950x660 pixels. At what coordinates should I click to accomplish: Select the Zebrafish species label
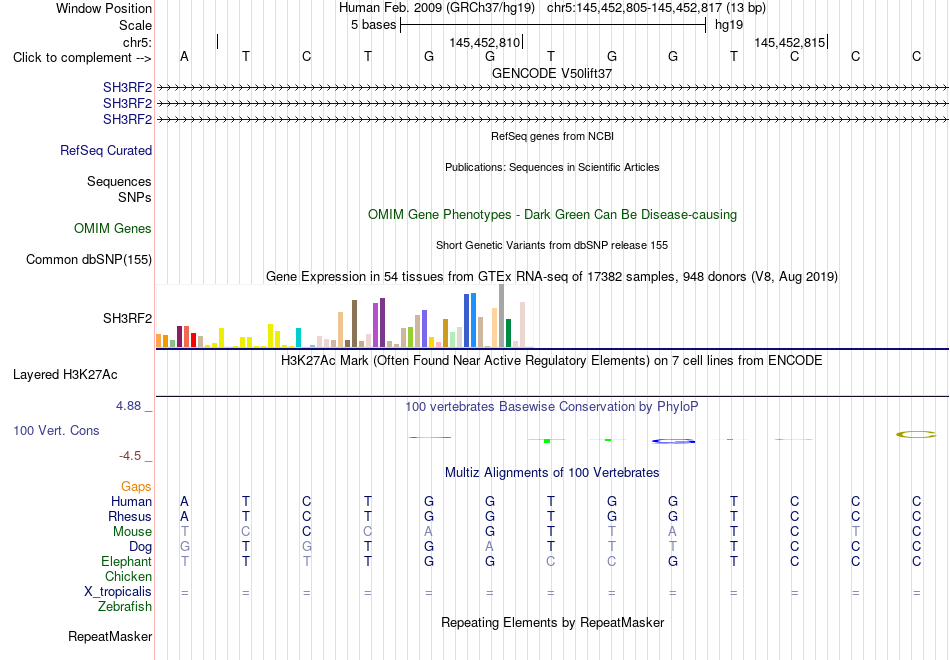coord(125,607)
